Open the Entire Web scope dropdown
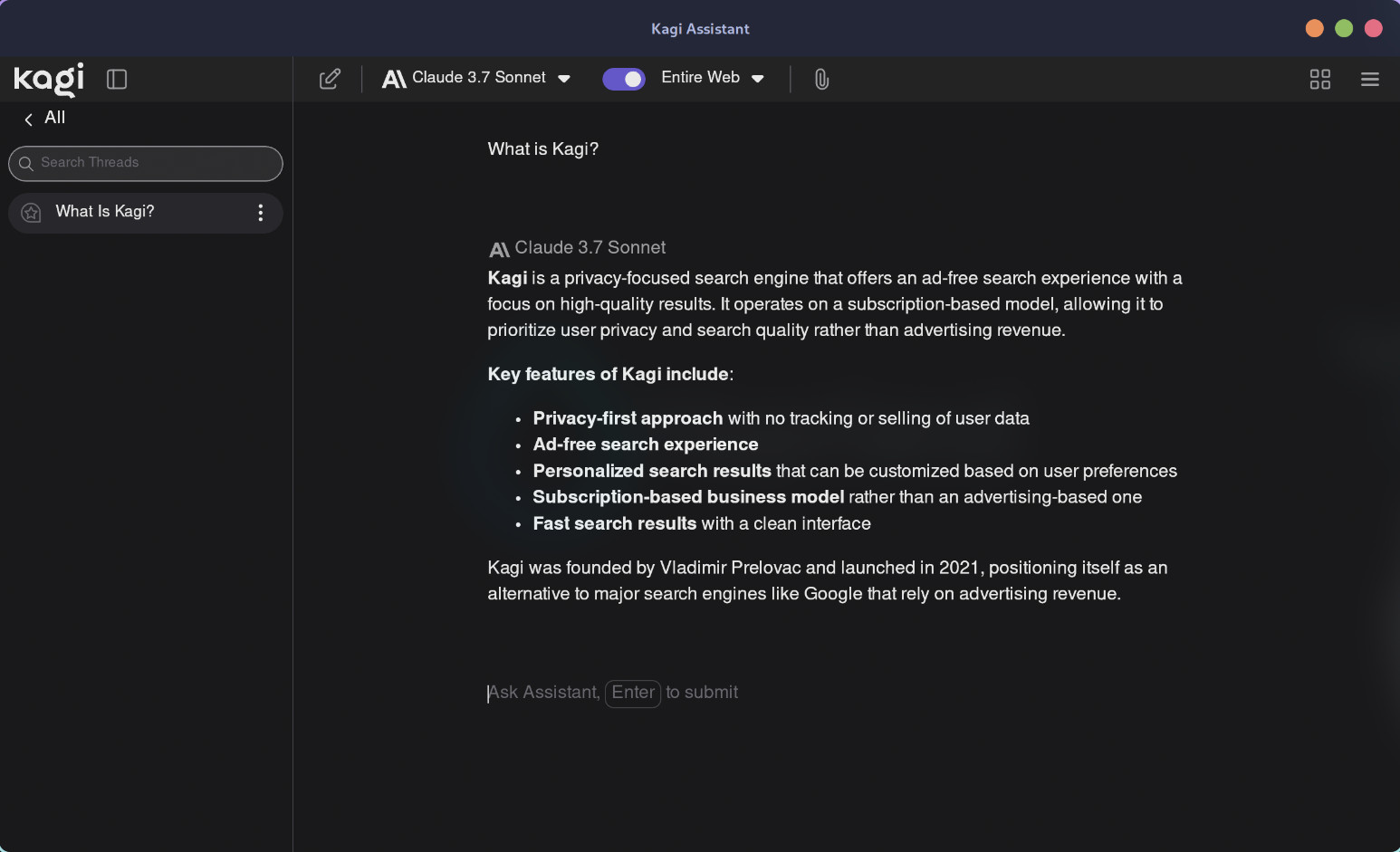Image resolution: width=1400 pixels, height=852 pixels. click(x=758, y=79)
